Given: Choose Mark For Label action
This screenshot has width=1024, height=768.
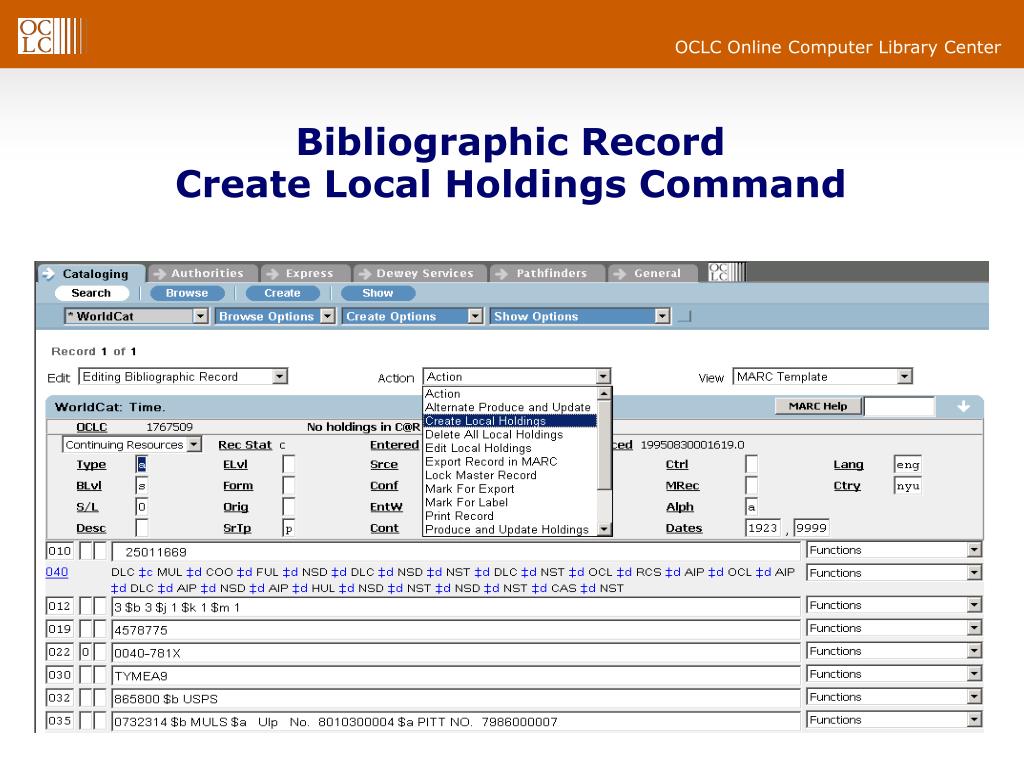Looking at the screenshot, I should click(x=510, y=502).
